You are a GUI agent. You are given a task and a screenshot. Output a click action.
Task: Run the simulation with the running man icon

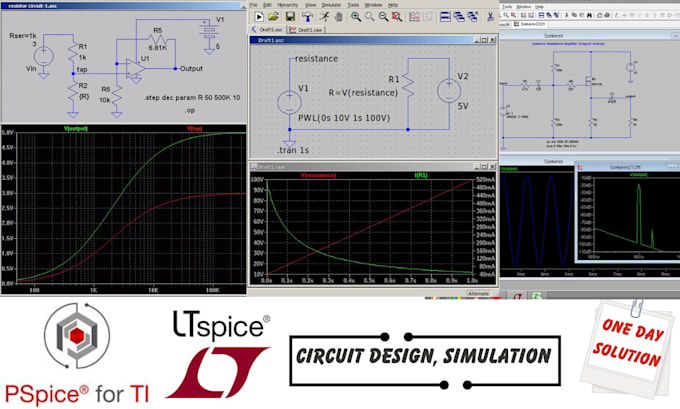[x=324, y=17]
